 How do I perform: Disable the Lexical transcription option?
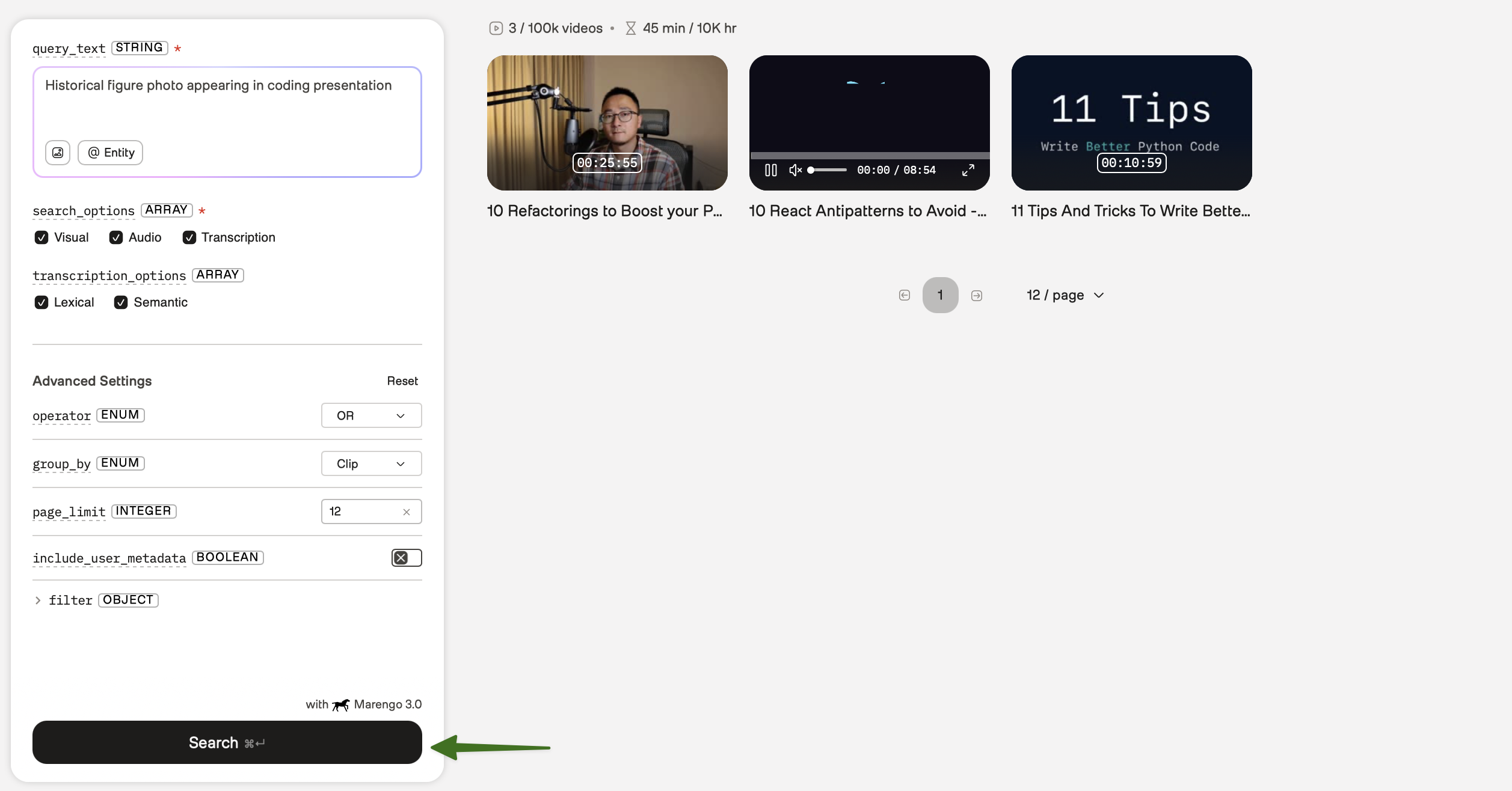click(x=41, y=302)
